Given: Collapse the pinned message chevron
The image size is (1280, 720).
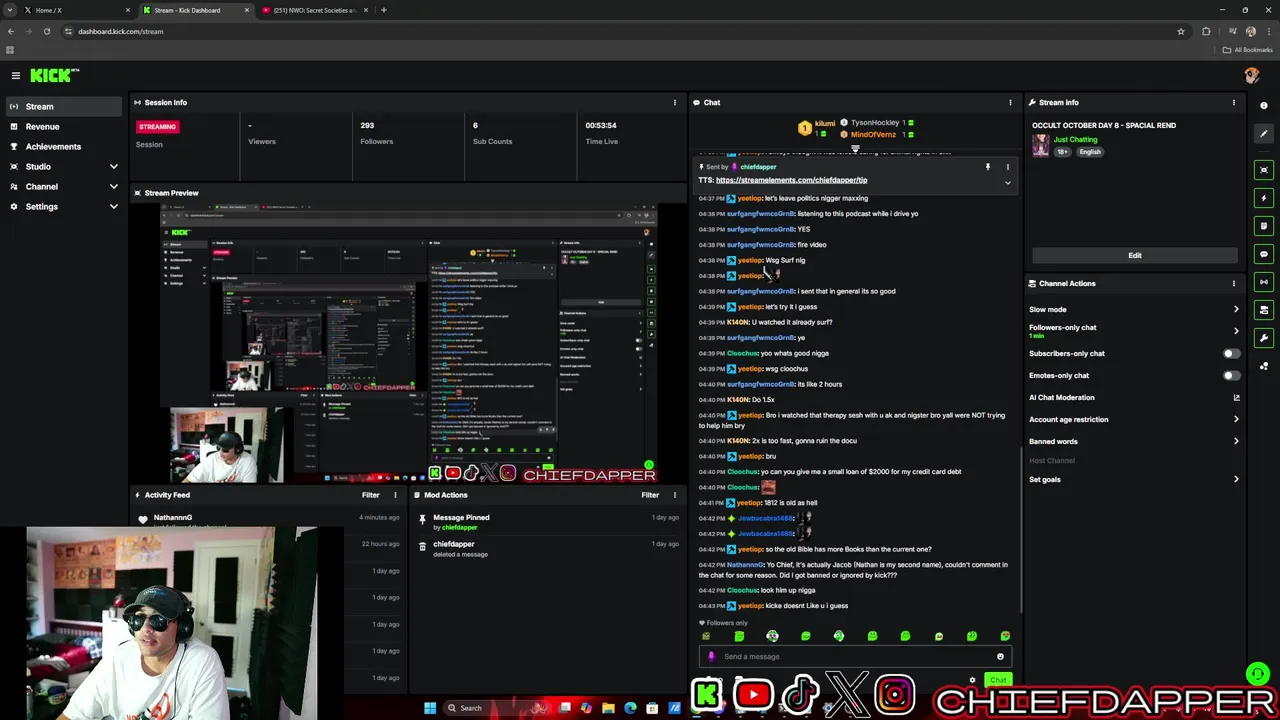Looking at the screenshot, I should (x=1007, y=183).
